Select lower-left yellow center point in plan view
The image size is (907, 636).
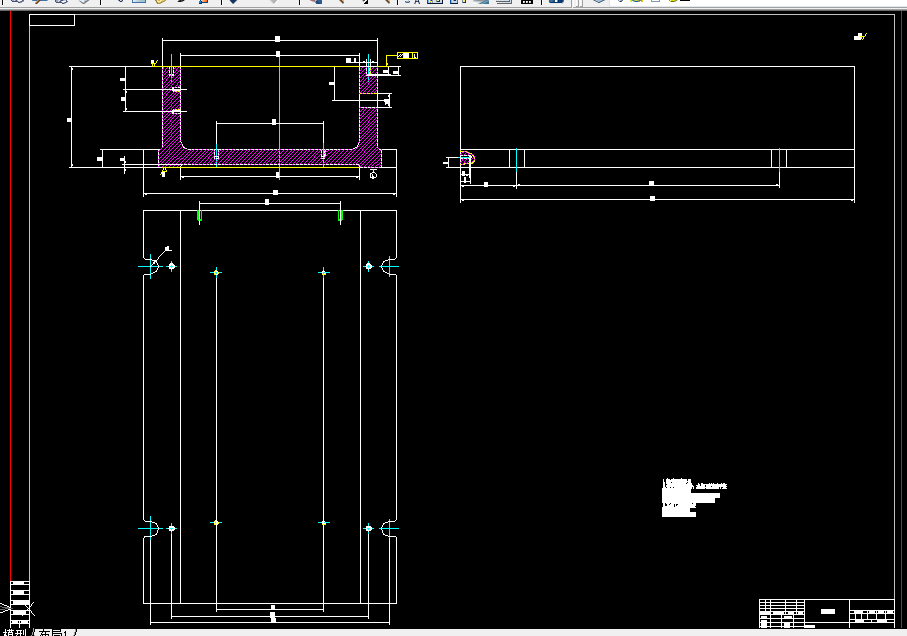(x=216, y=523)
